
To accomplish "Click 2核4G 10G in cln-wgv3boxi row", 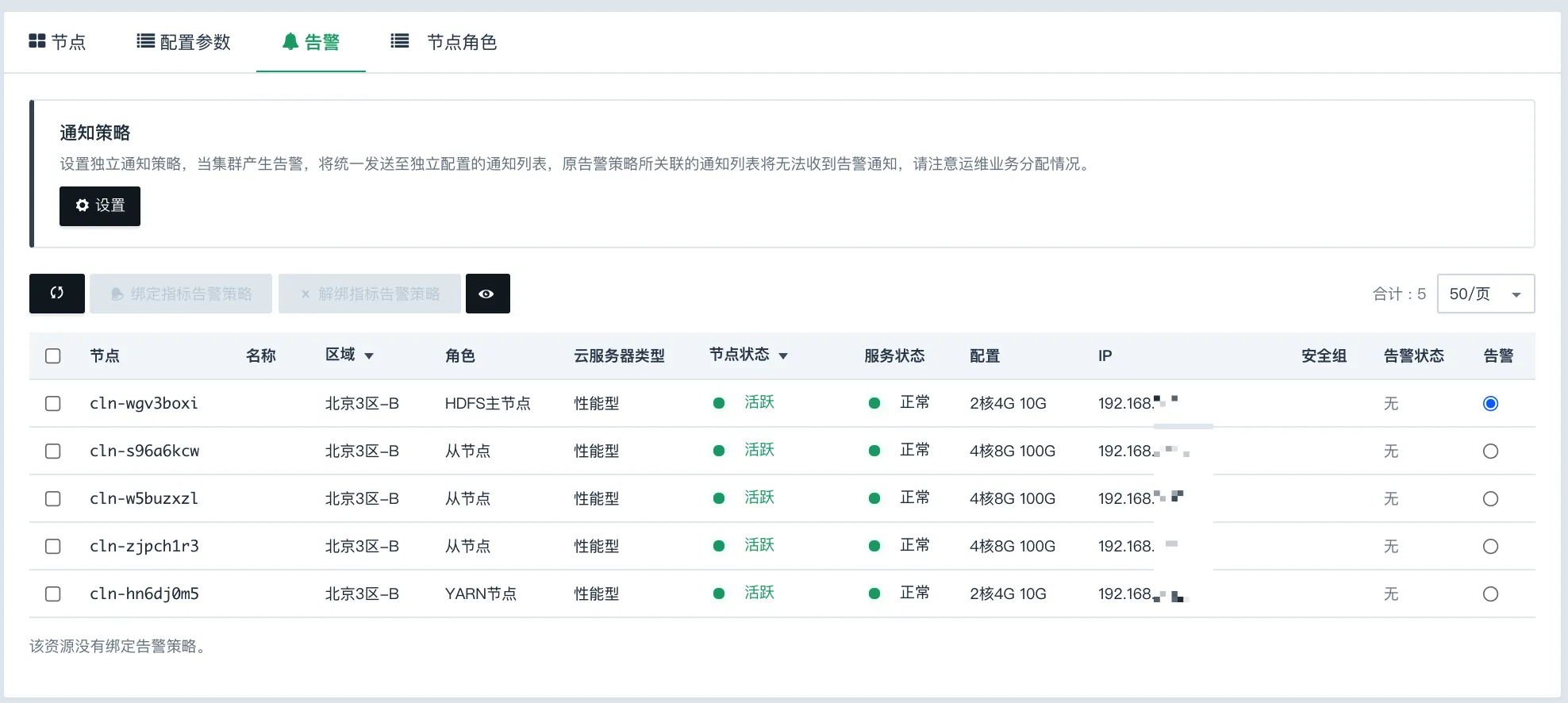I will coord(1008,404).
